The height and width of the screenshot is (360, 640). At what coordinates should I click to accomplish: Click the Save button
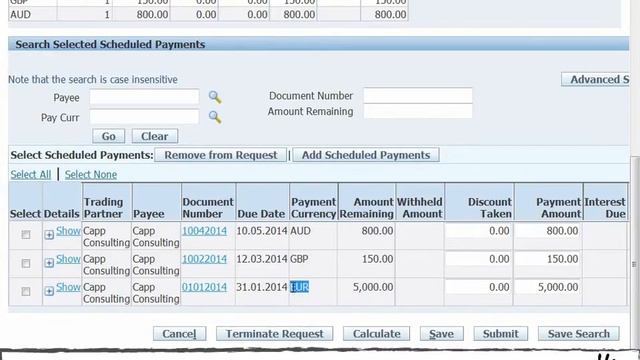(442, 334)
